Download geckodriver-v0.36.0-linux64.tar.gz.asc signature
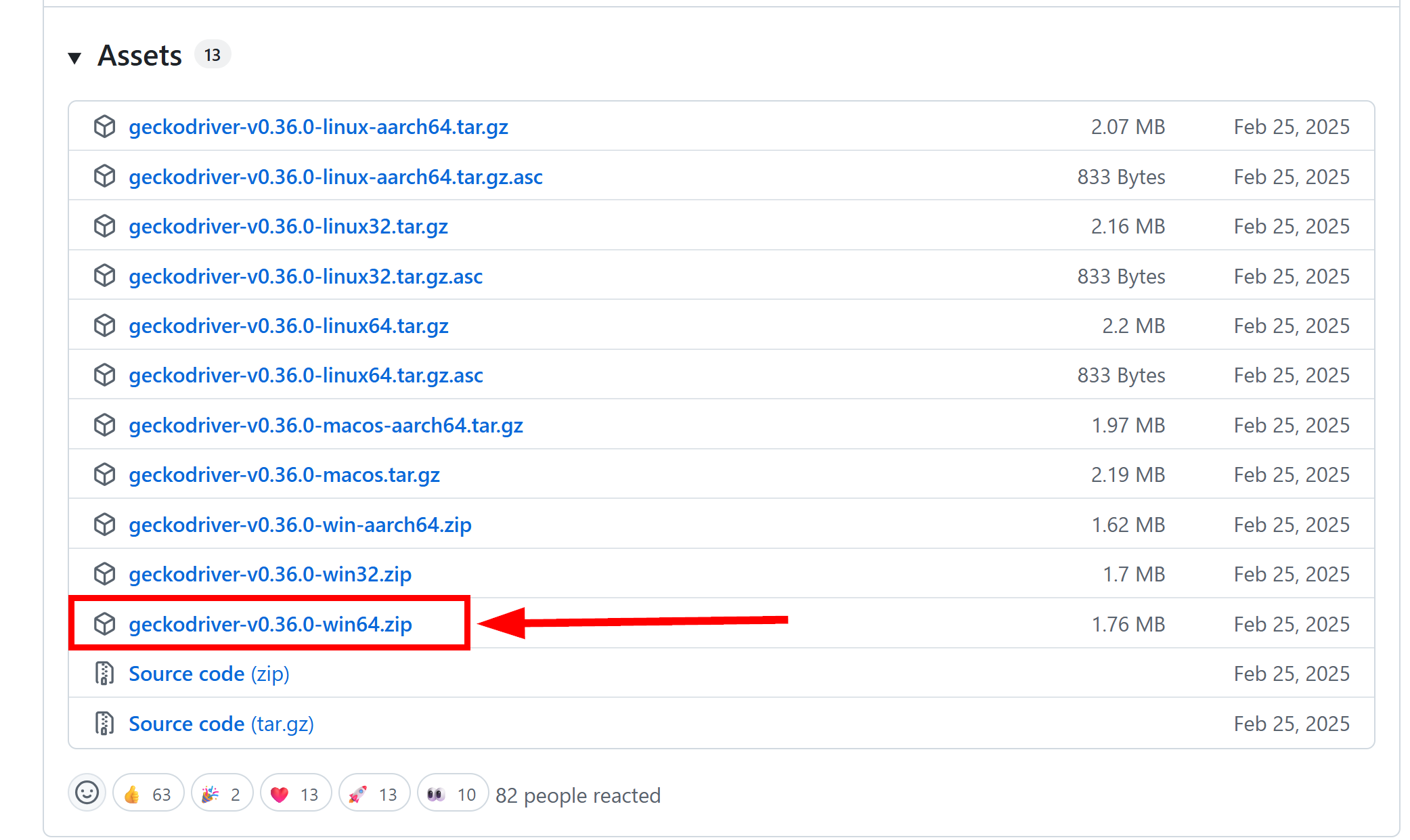 [306, 375]
